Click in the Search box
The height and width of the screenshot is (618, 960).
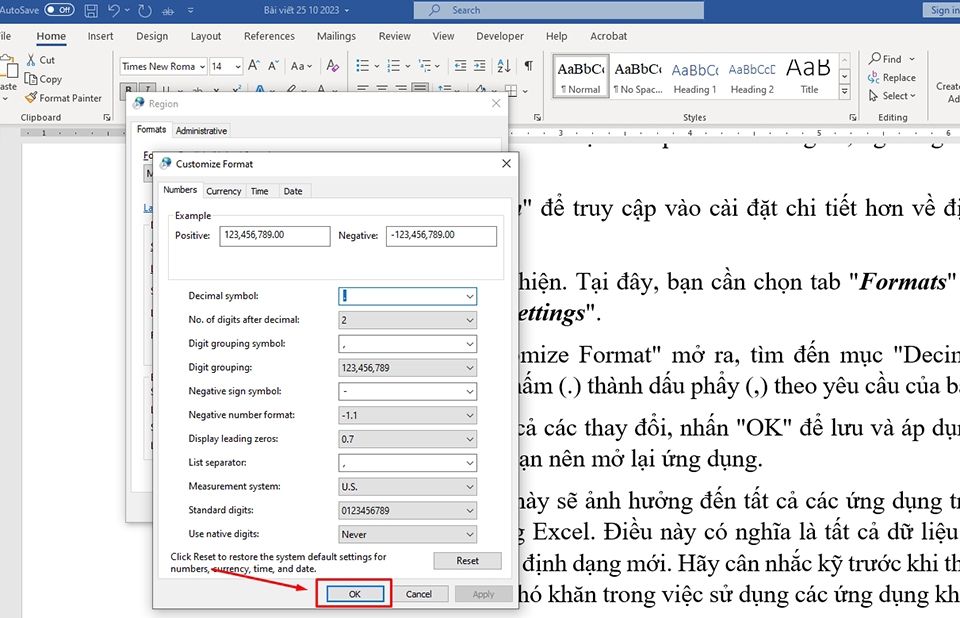click(558, 10)
